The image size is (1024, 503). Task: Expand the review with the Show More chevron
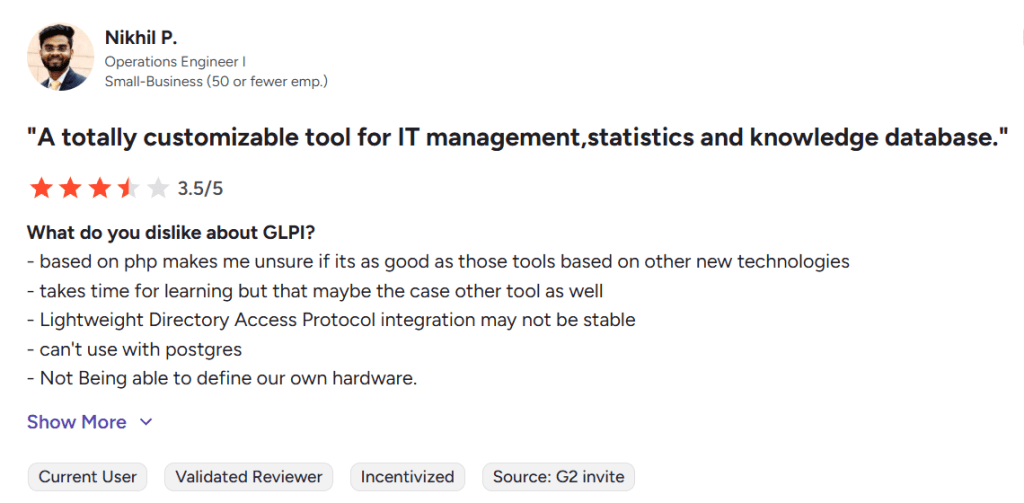[146, 422]
